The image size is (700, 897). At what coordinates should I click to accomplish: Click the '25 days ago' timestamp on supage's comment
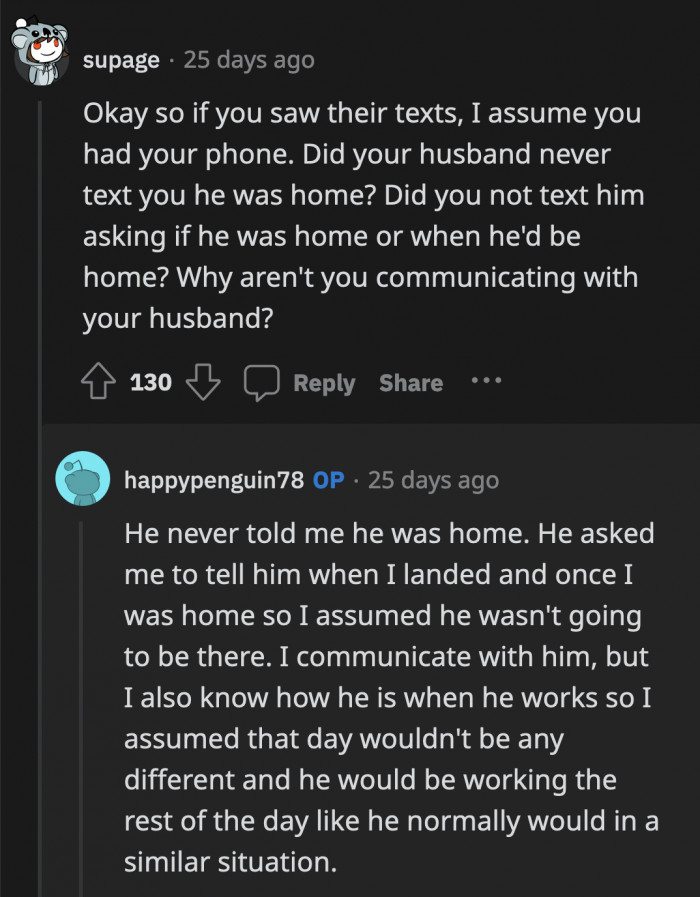[248, 59]
